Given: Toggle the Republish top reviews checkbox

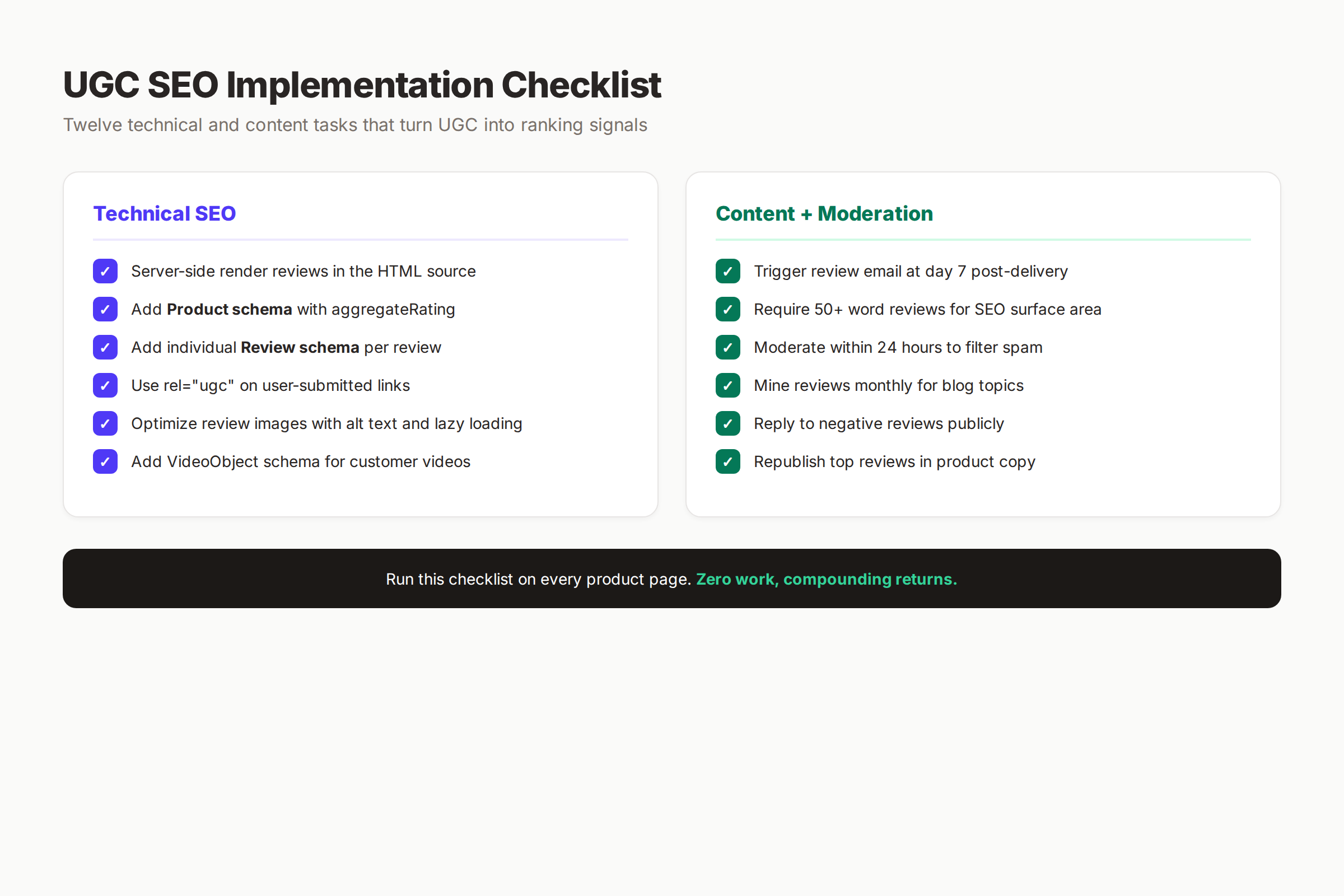Looking at the screenshot, I should point(728,461).
